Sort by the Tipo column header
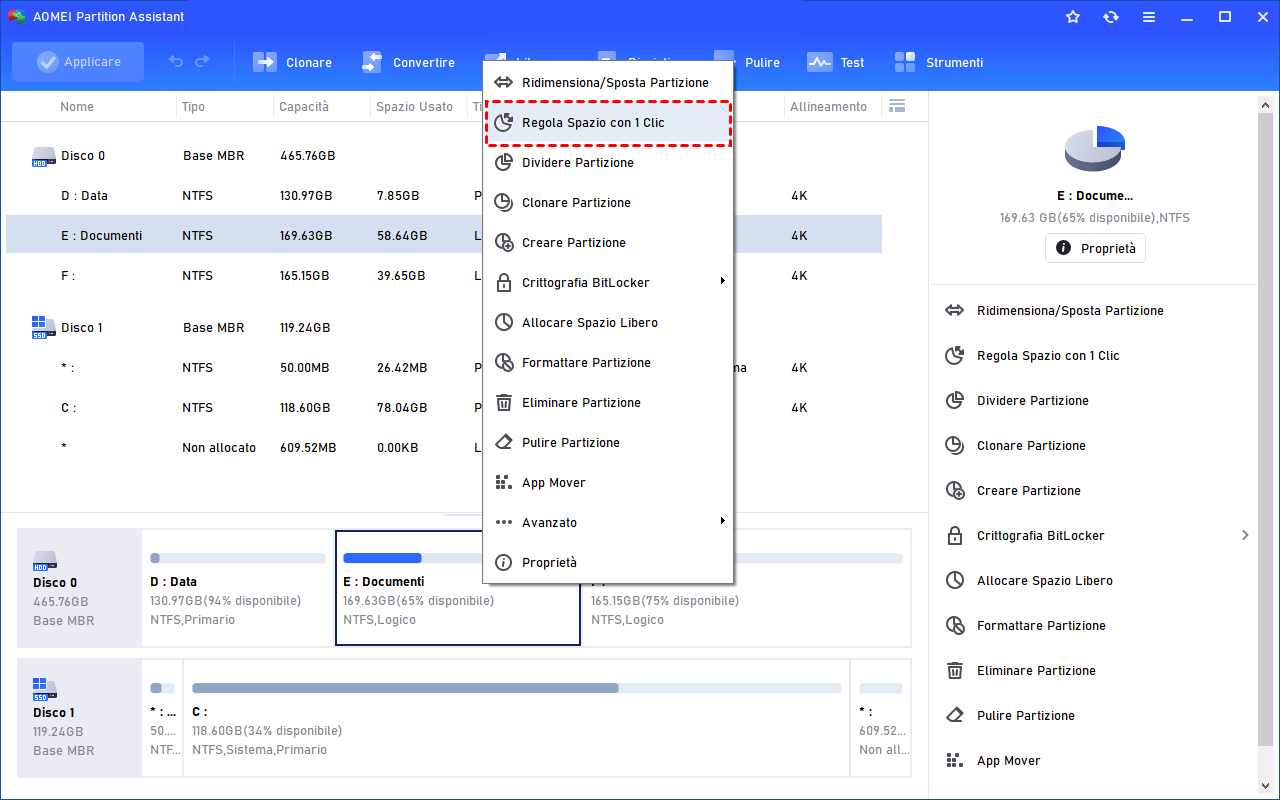 click(193, 107)
